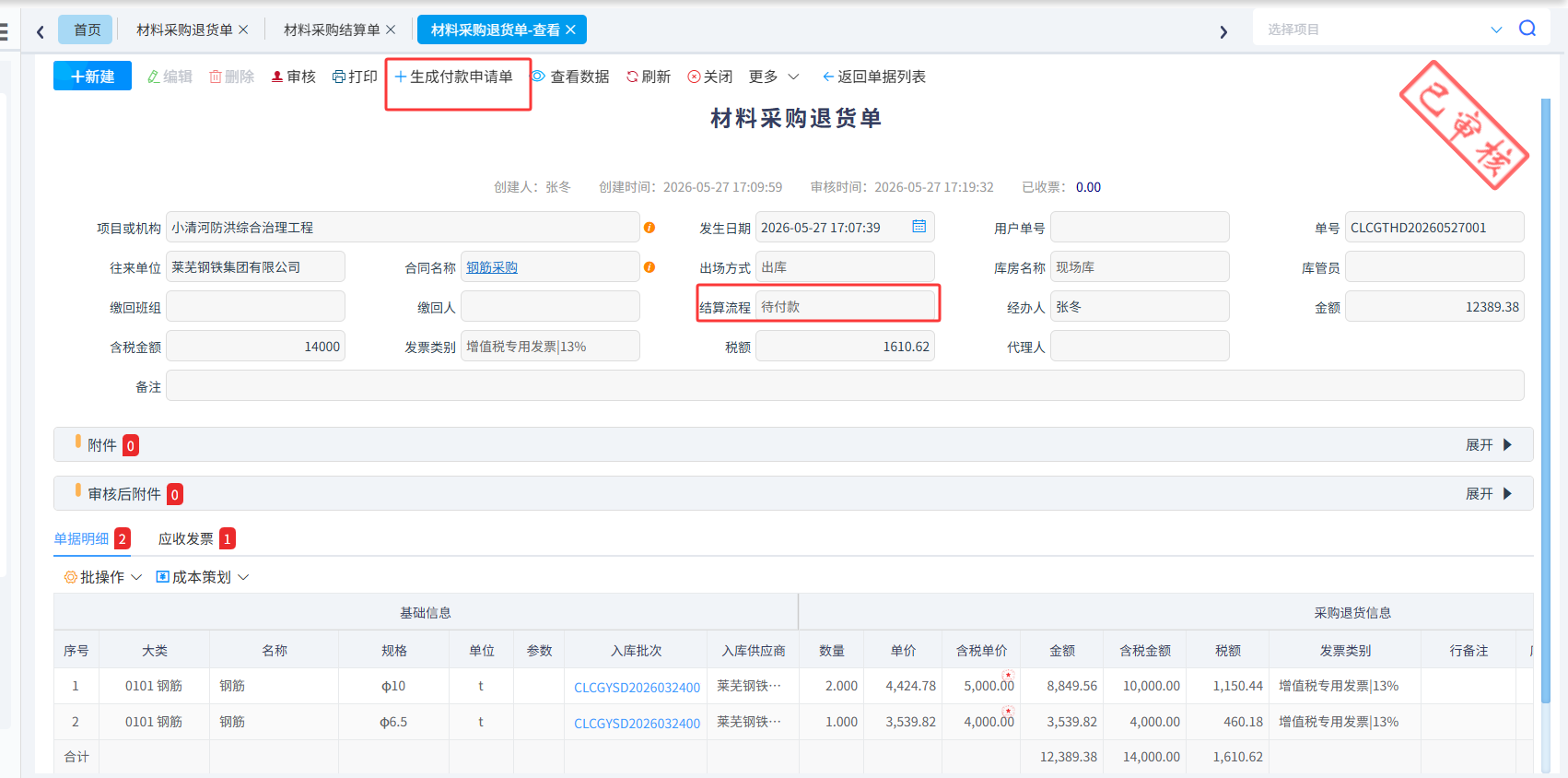The image size is (1568, 778).
Task: Open the 选择项目 dropdown
Action: (x=1385, y=29)
